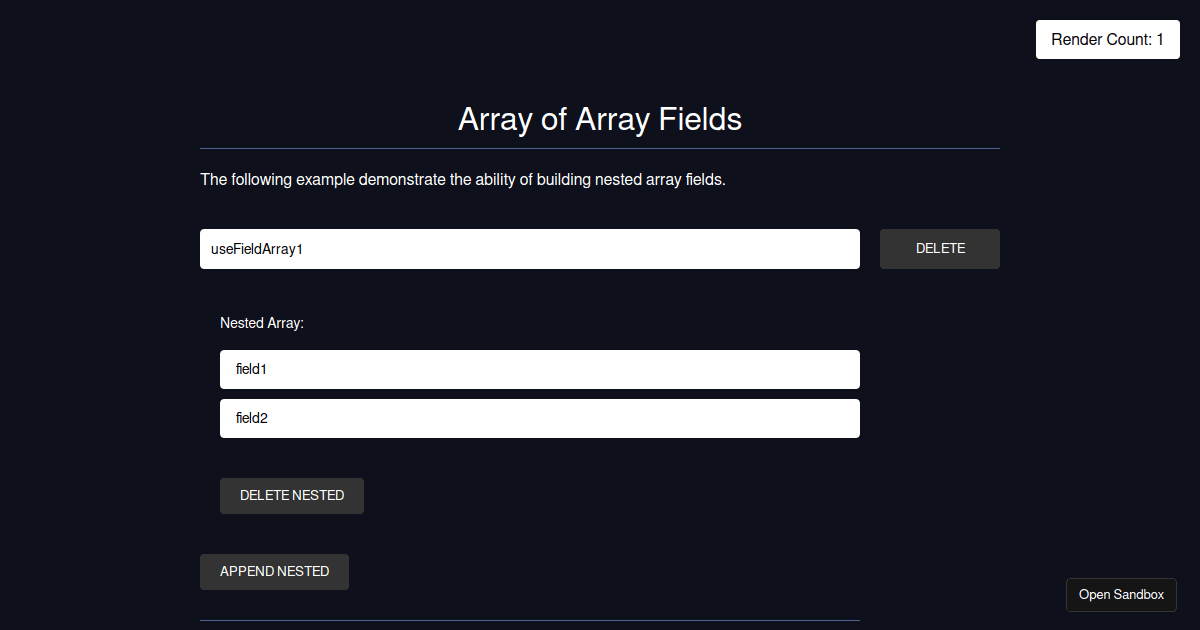Click the divider line below the page heading
This screenshot has height=630, width=1200.
599,148
